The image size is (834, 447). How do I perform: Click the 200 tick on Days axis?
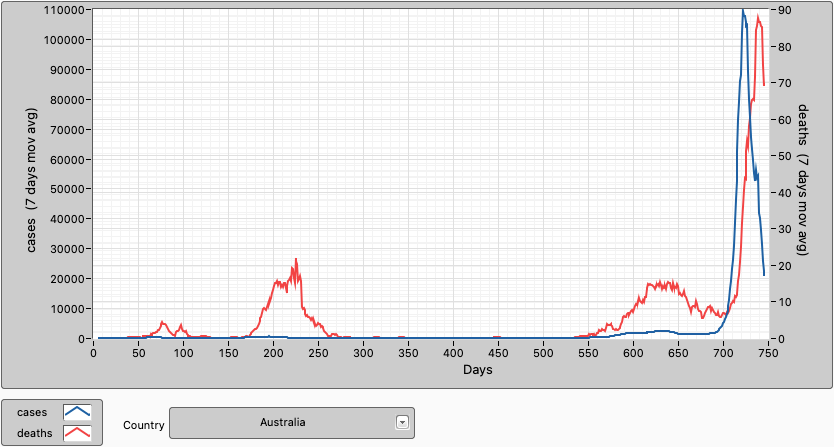(273, 353)
